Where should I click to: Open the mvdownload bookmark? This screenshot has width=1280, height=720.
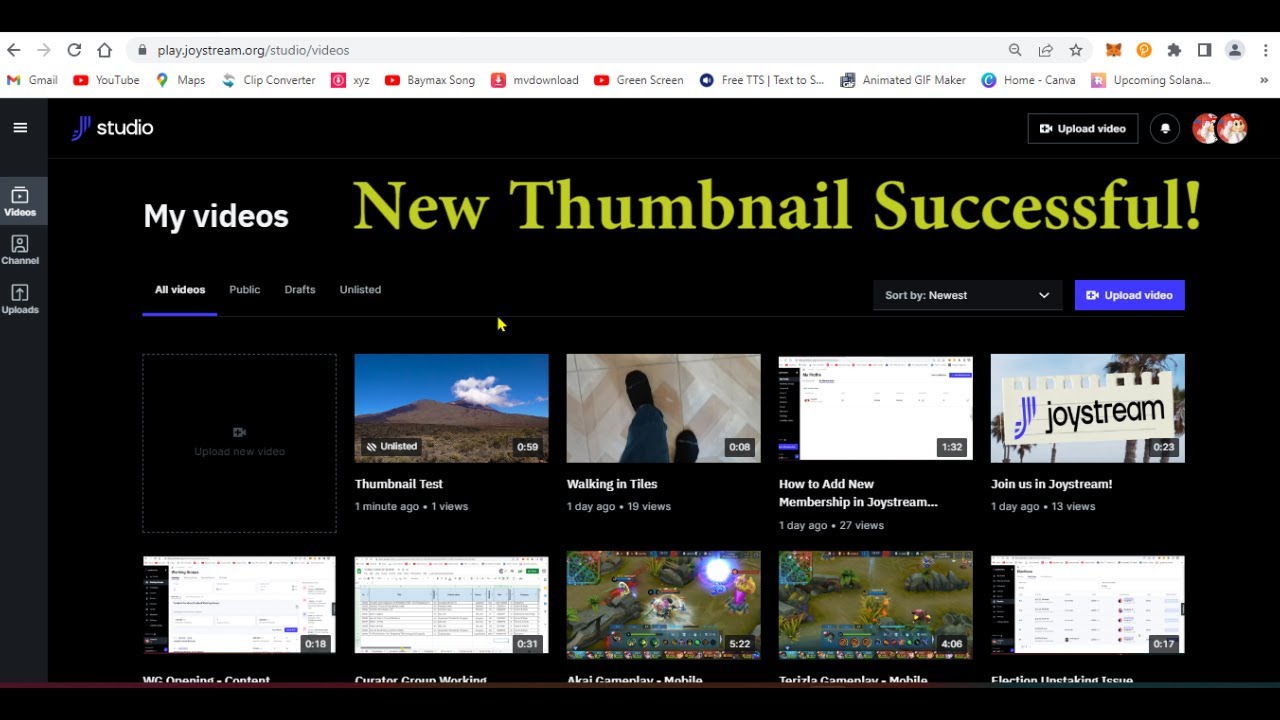tap(534, 80)
